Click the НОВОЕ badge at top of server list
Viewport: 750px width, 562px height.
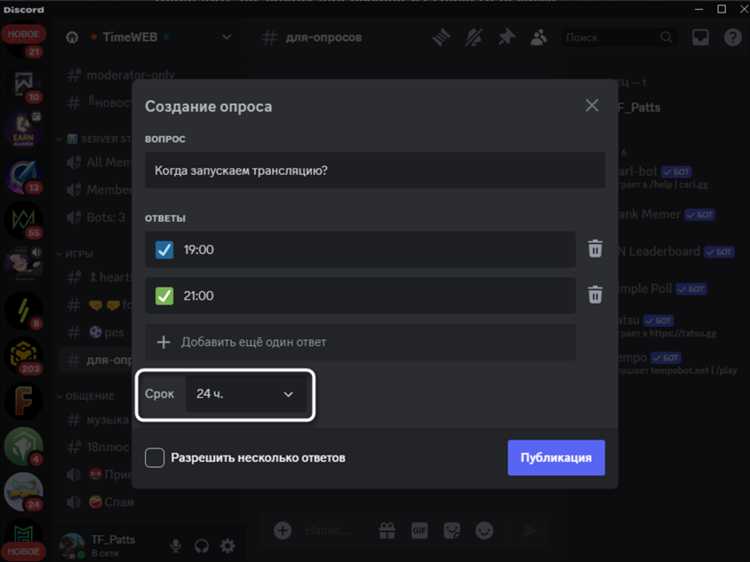[x=23, y=34]
